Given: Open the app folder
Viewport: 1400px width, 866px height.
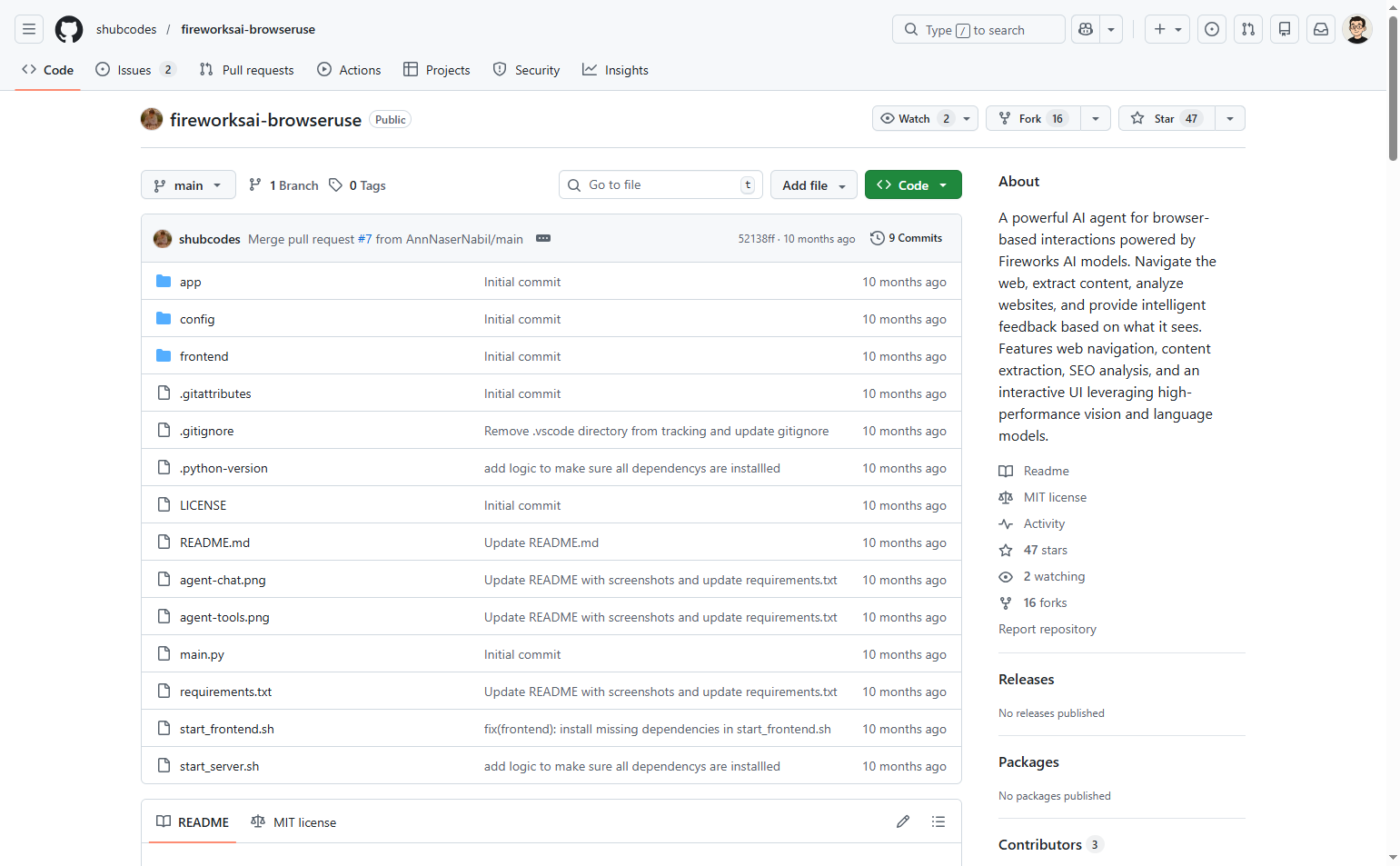Looking at the screenshot, I should [x=191, y=282].
